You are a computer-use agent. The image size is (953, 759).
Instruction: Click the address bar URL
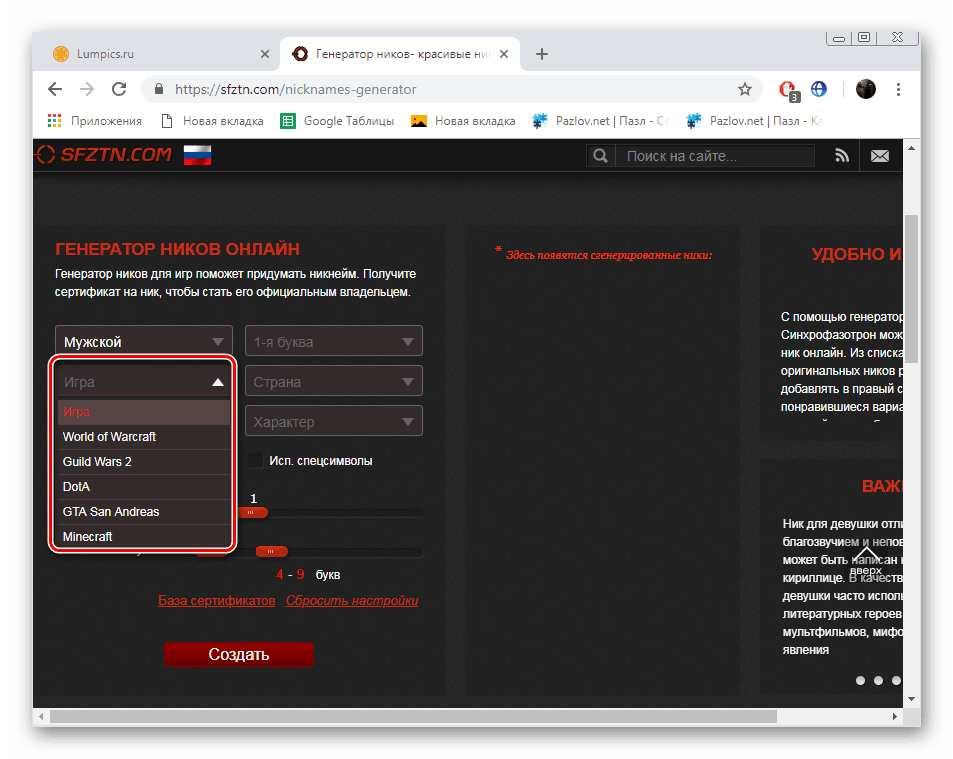295,89
